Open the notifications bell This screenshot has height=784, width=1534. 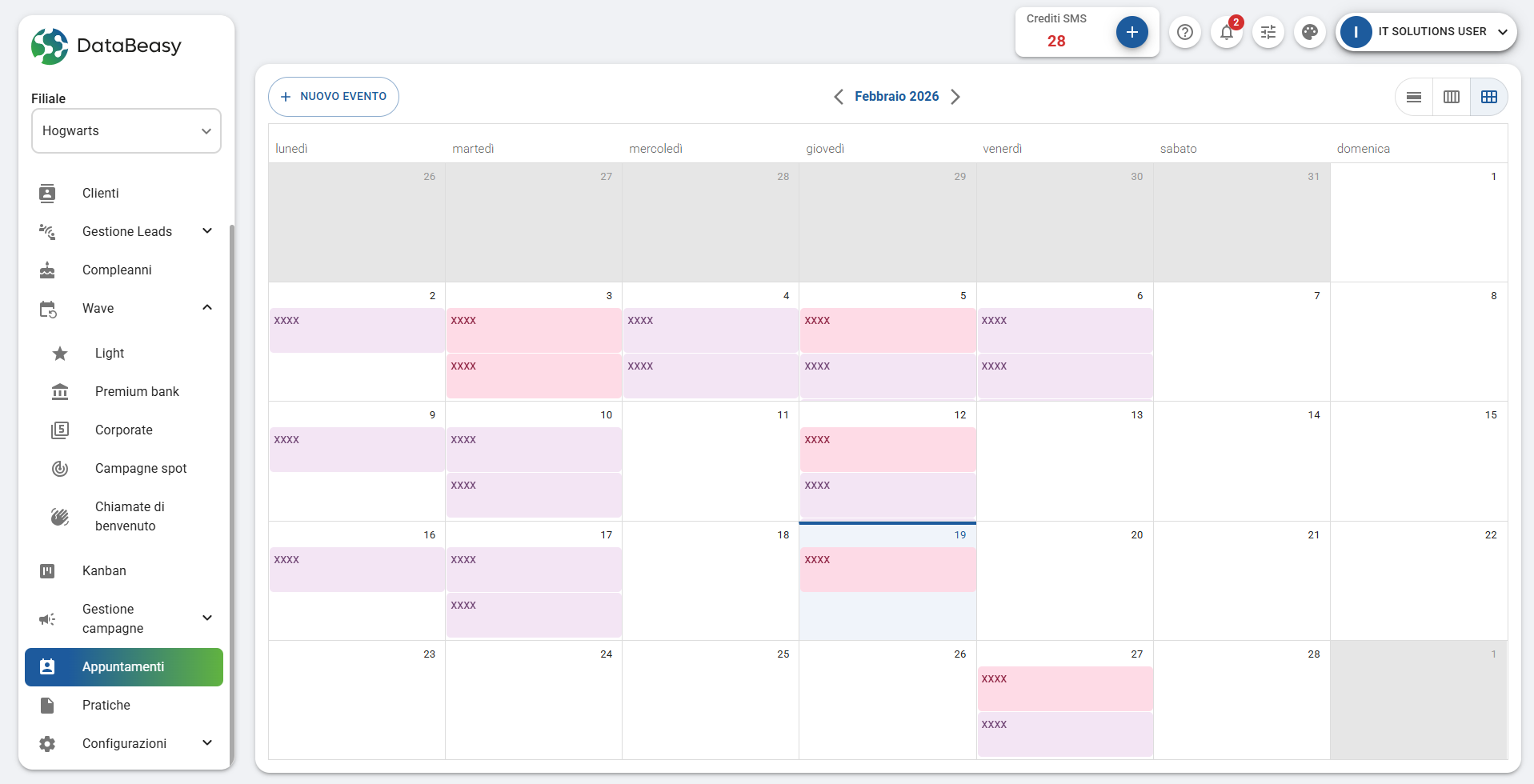click(x=1227, y=32)
